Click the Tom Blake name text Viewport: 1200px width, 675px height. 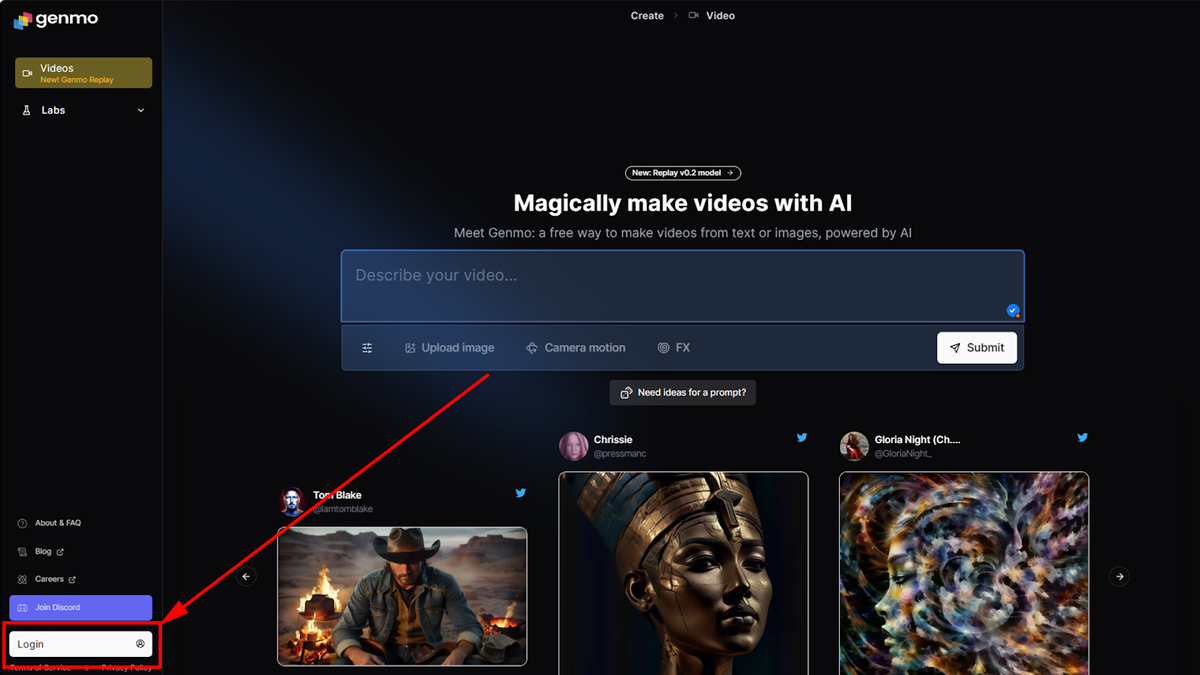tap(337, 495)
